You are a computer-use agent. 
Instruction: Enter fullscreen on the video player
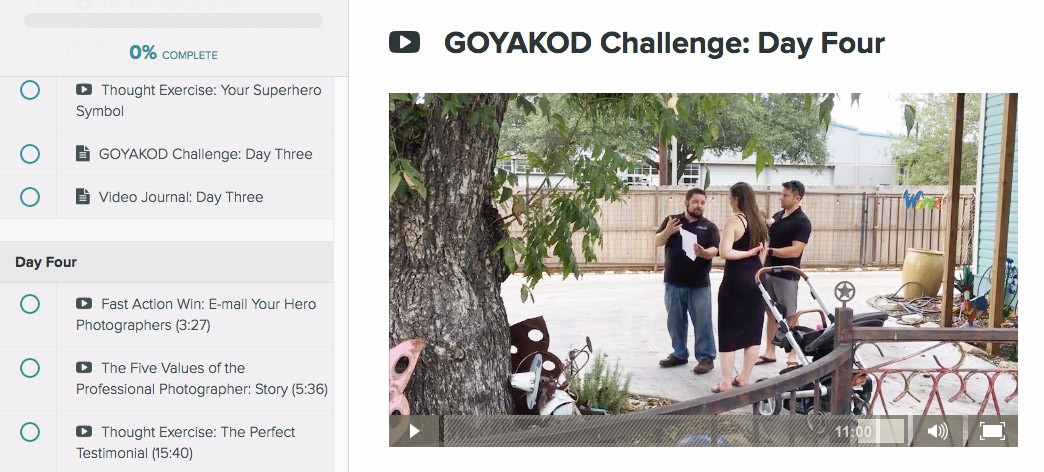pos(991,431)
